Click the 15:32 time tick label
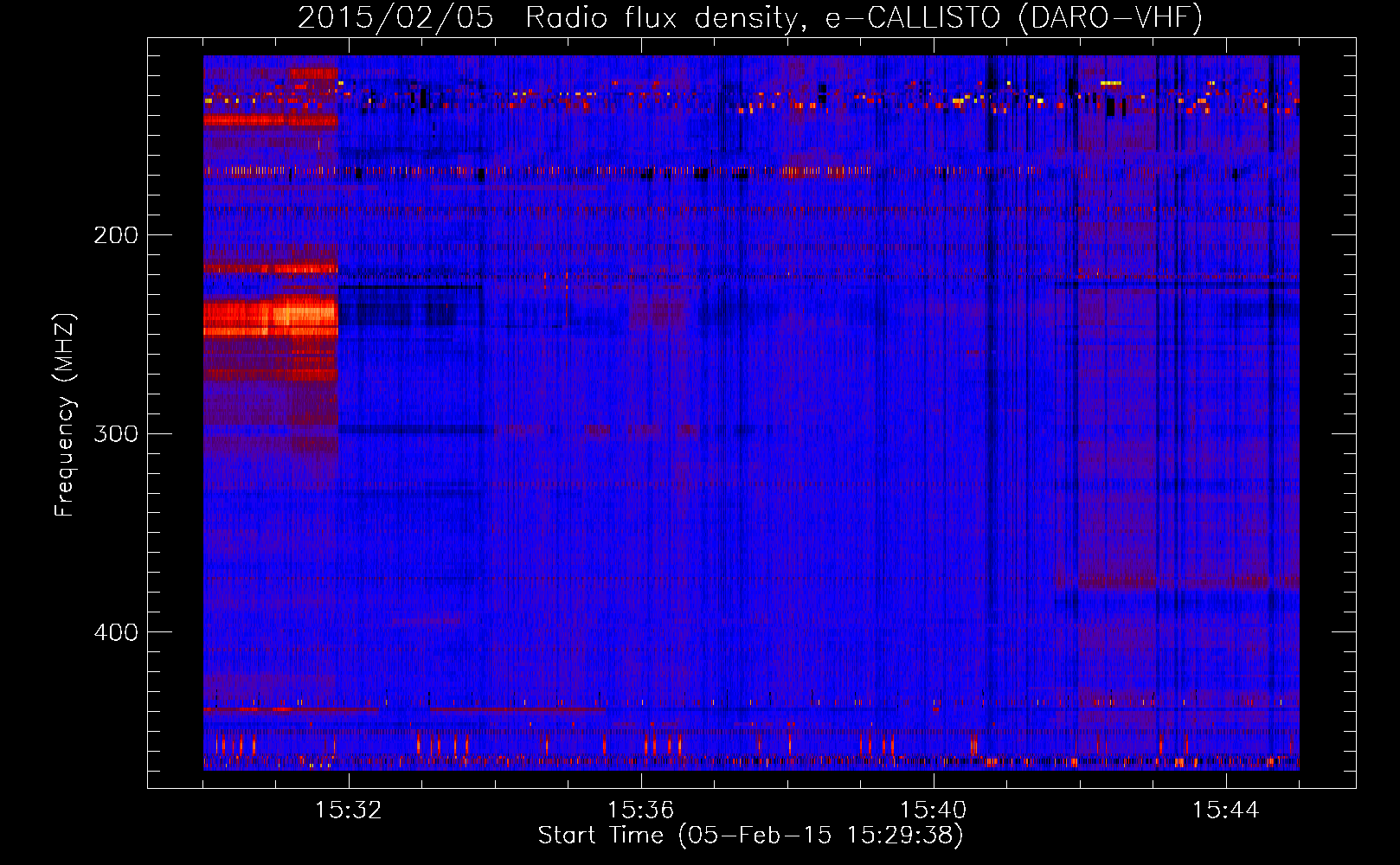The image size is (1400, 865). click(x=349, y=810)
